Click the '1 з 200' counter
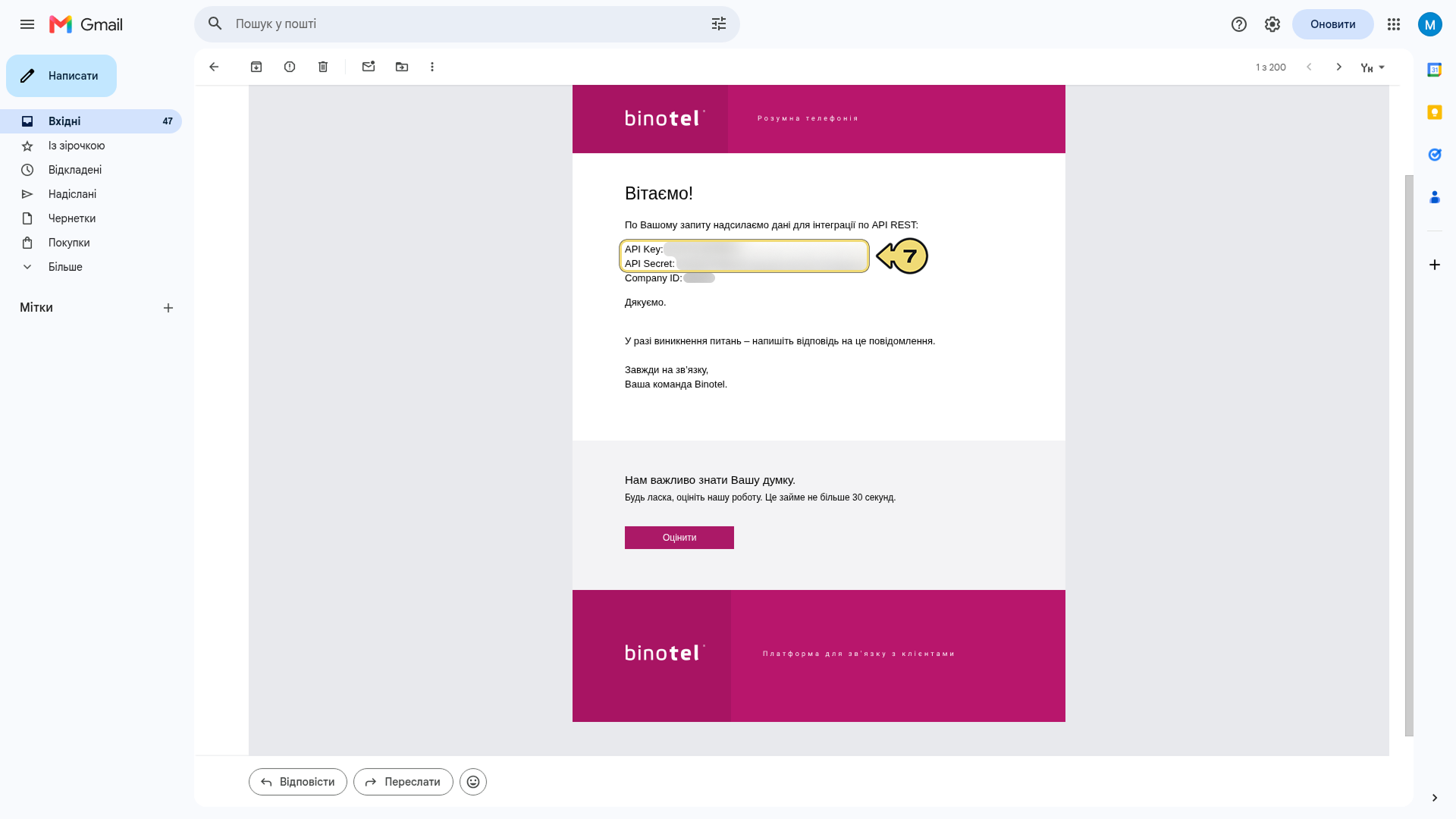 pyautogui.click(x=1271, y=67)
